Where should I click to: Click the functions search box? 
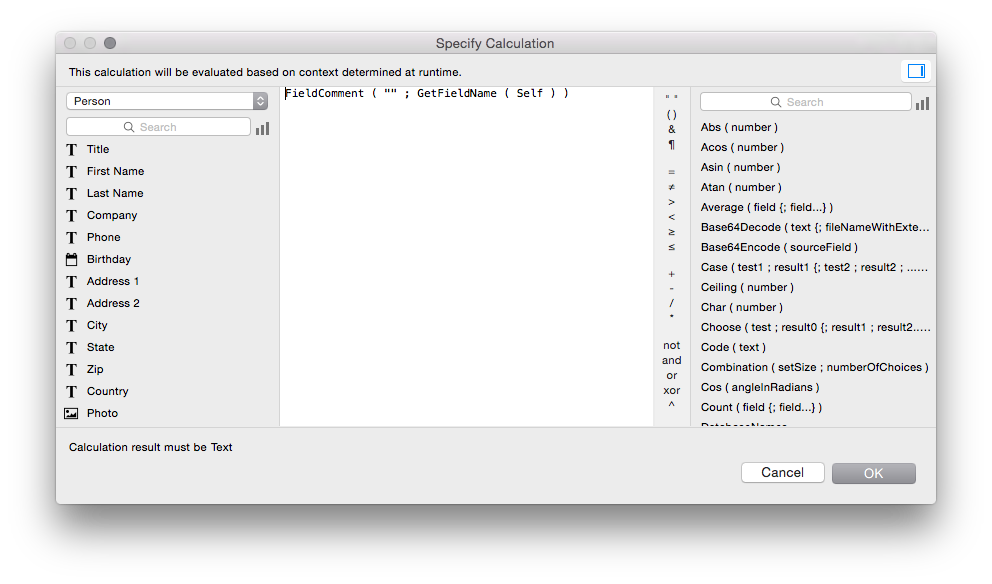coord(805,102)
